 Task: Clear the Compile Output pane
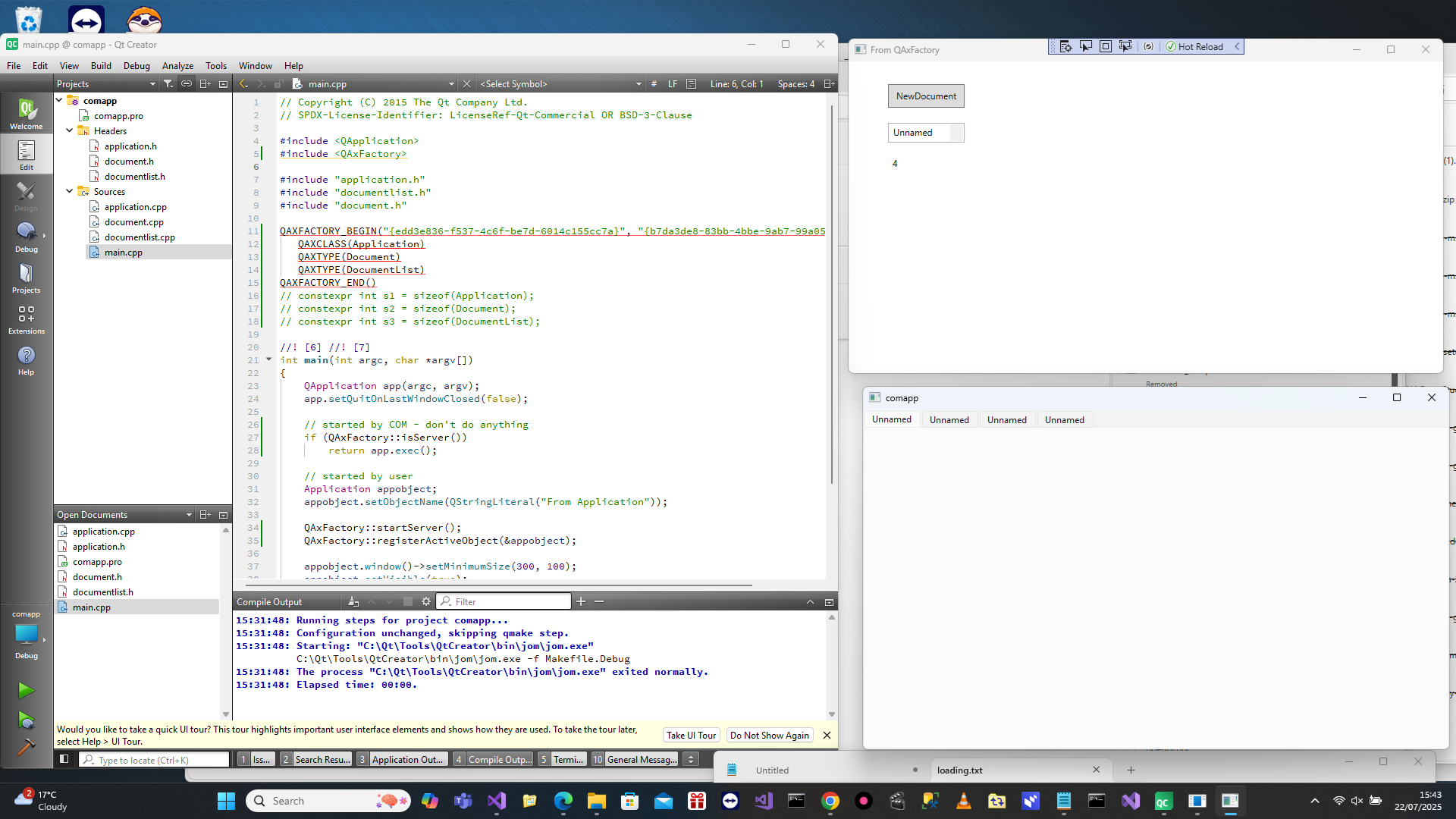pyautogui.click(x=353, y=601)
